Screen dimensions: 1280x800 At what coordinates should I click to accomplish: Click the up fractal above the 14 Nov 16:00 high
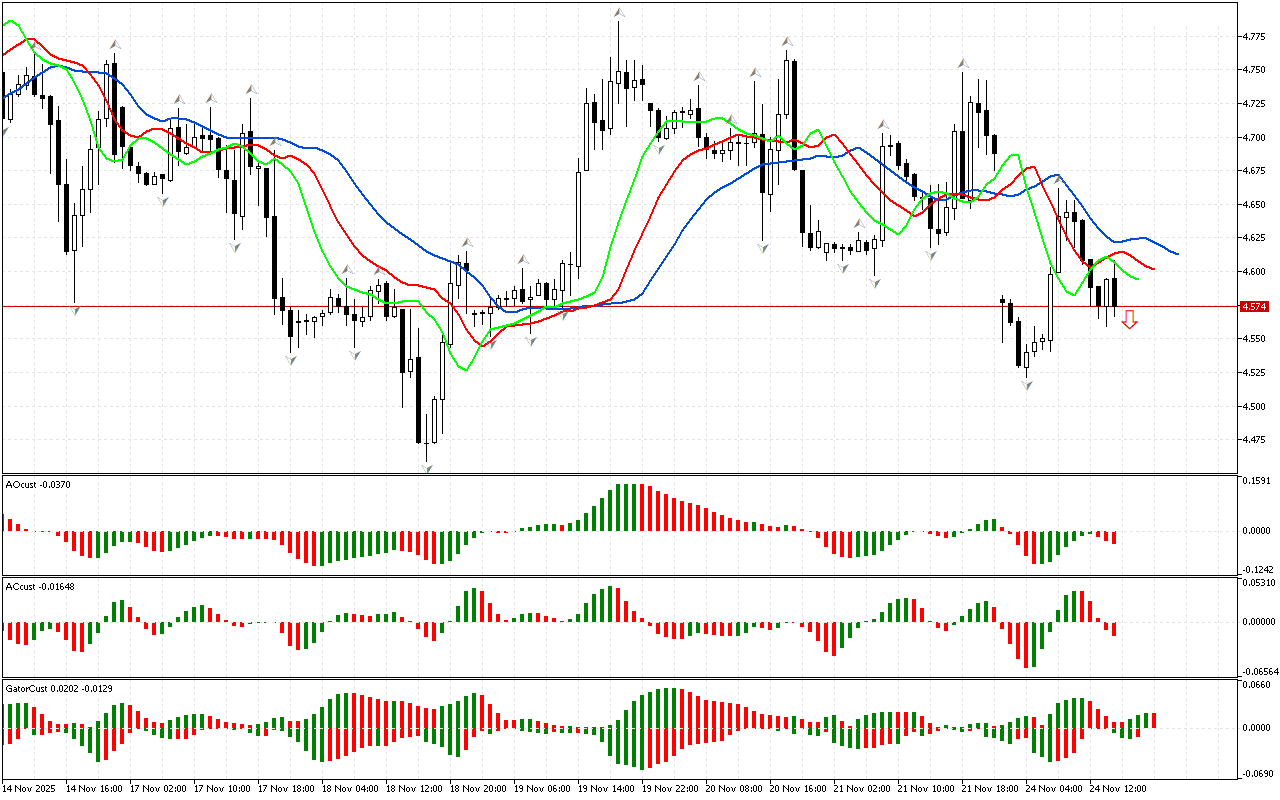pyautogui.click(x=115, y=45)
